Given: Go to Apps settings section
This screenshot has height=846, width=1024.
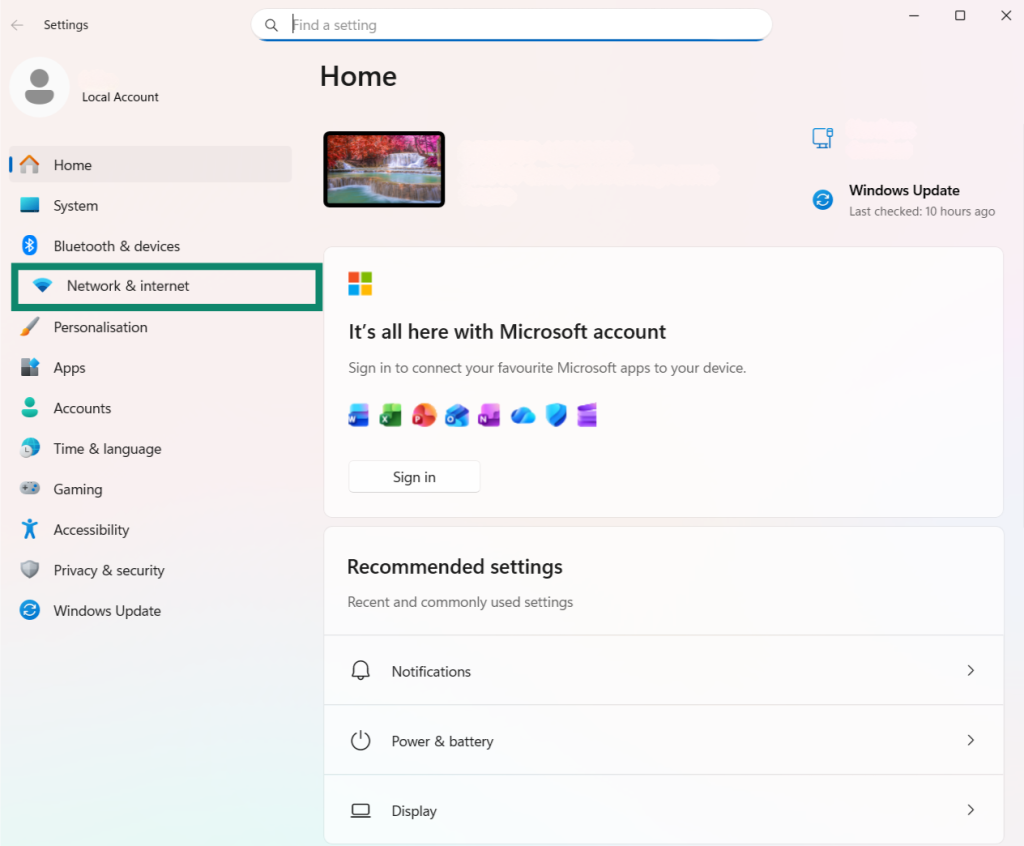Looking at the screenshot, I should click(x=70, y=368).
